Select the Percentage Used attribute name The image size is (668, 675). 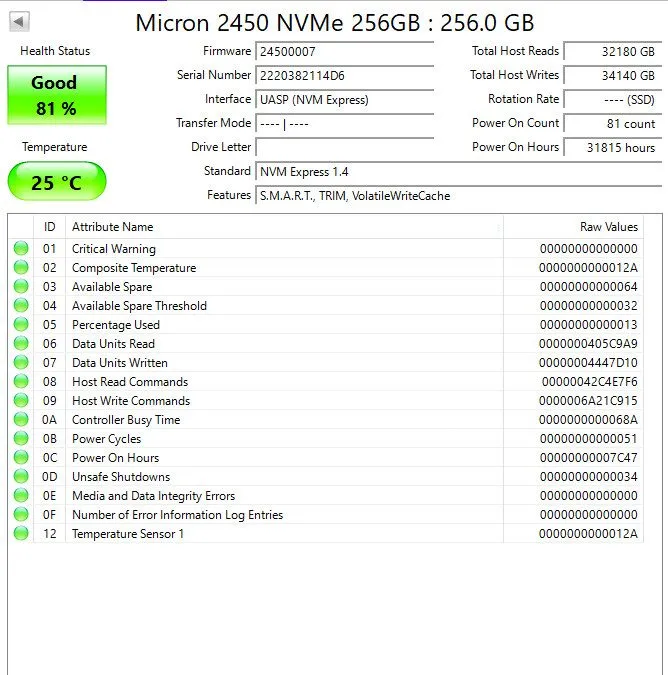[116, 325]
